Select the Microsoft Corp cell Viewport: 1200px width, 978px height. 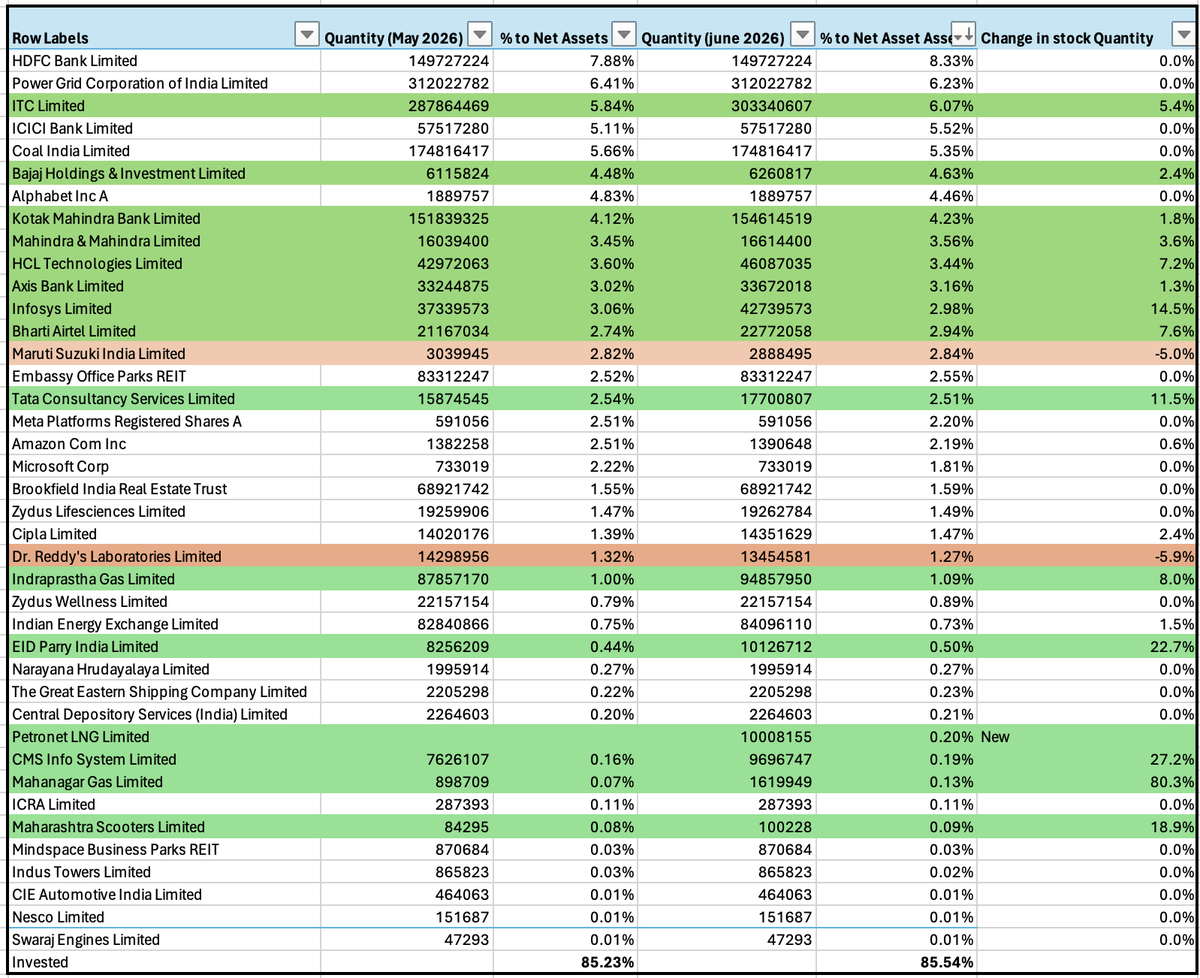pyautogui.click(x=163, y=466)
